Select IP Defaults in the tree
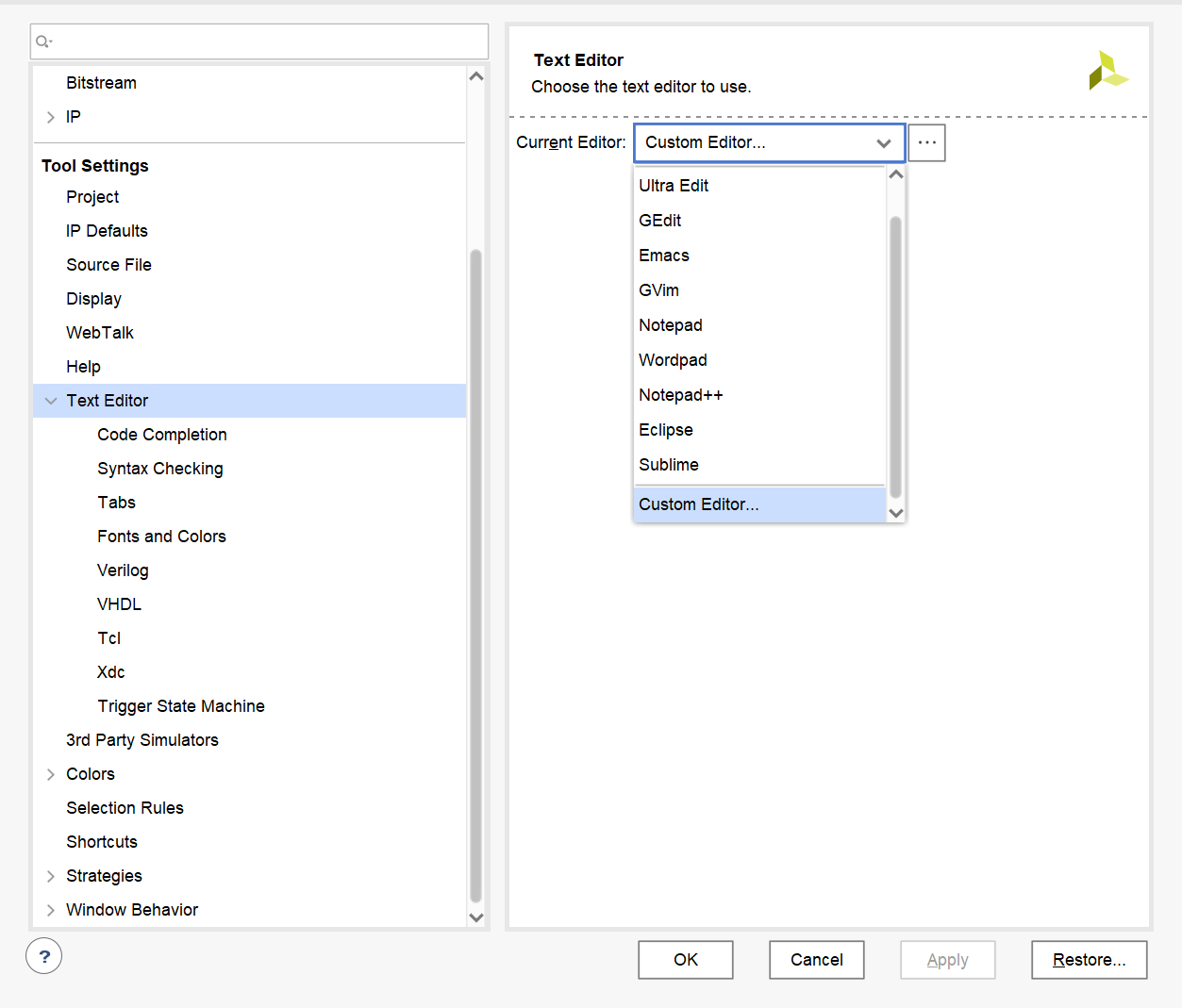The image size is (1182, 1008). tap(107, 231)
